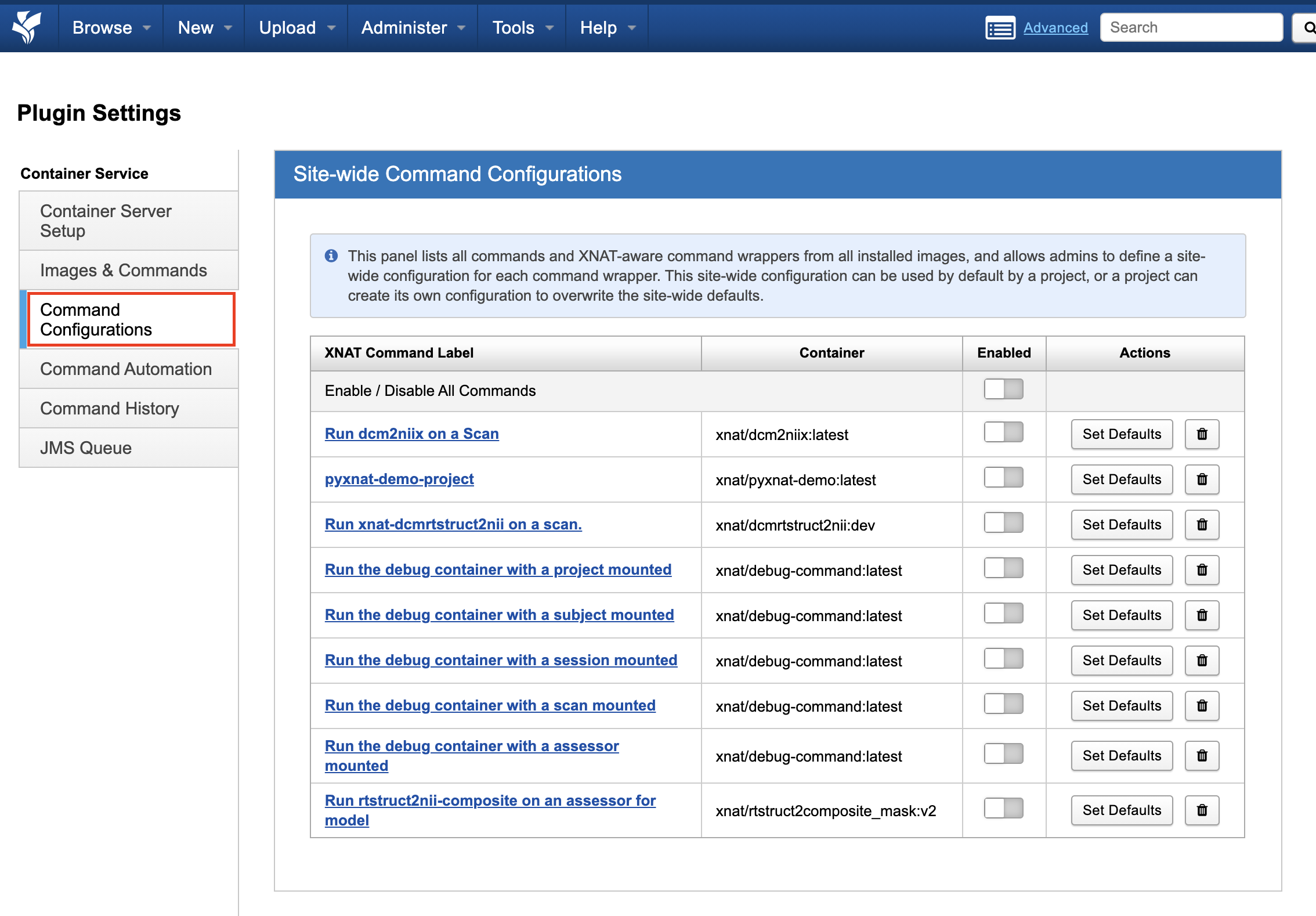Click Set Defaults for rtstruct2nii-composite

[1122, 810]
